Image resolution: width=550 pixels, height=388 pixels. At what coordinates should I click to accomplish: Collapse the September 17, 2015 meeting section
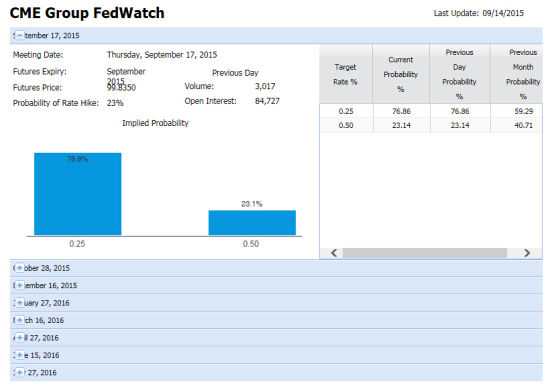tap(20, 35)
